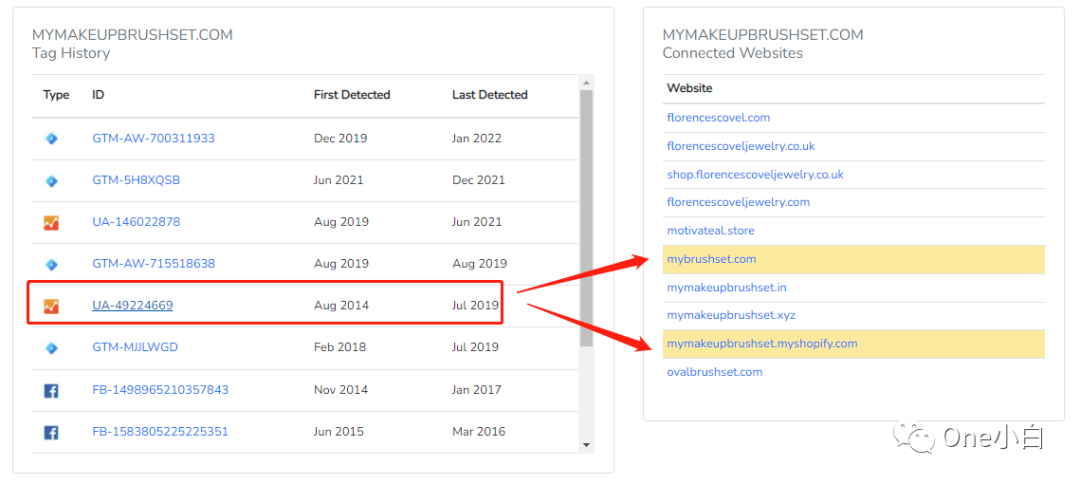Viewport: 1080px width, 484px height.
Task: Open the mymakeupbrushset.xyz link
Action: [x=731, y=315]
